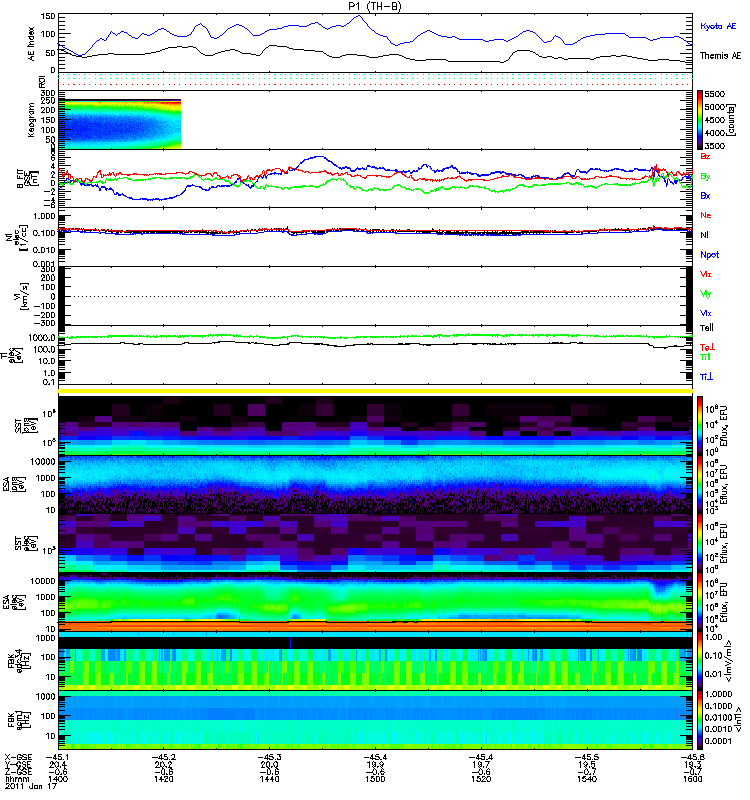750x800 pixels.
Task: Click the keogram counts color bar
Action: tap(702, 119)
